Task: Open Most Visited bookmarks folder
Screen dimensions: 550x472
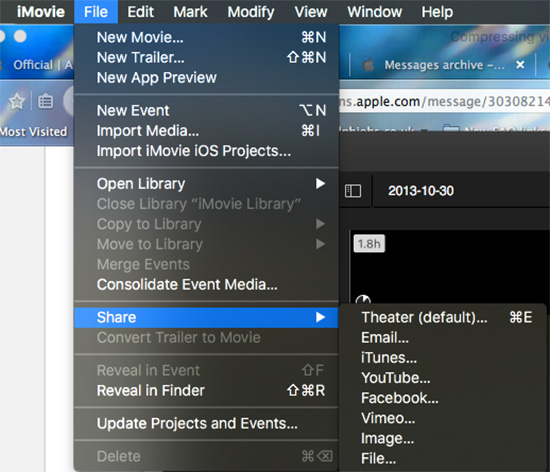Action: pyautogui.click(x=34, y=132)
